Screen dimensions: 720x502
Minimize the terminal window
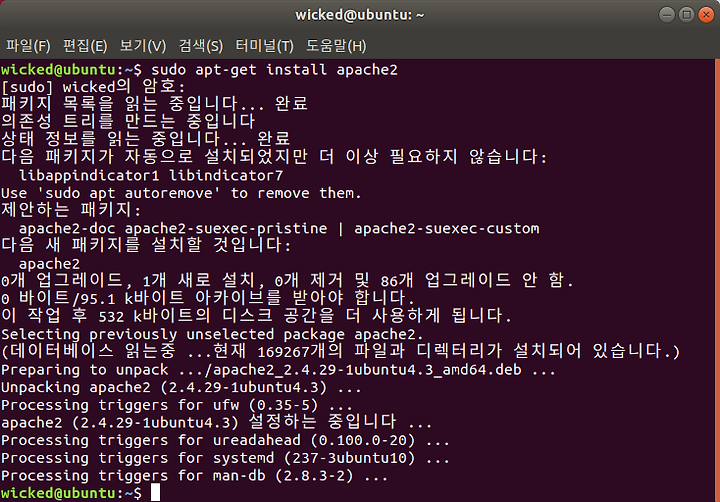(667, 15)
